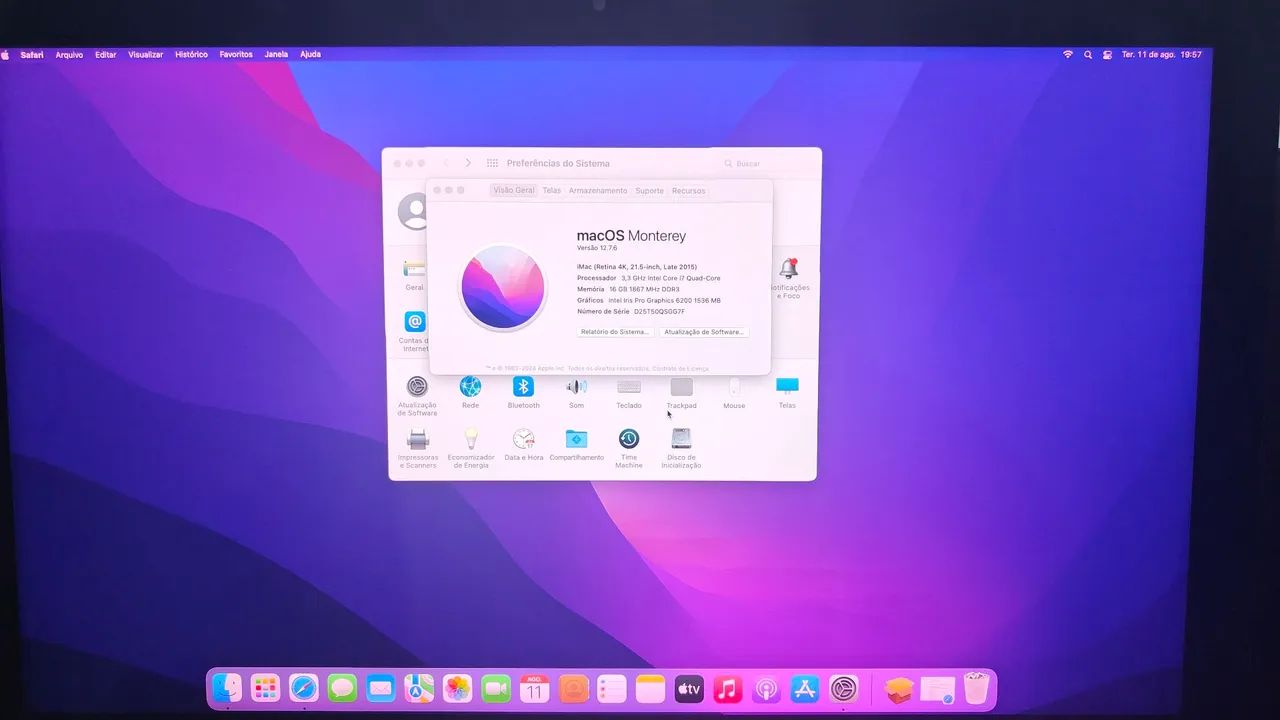Open the Telas preference pane
This screenshot has height=720, width=1280.
click(787, 392)
